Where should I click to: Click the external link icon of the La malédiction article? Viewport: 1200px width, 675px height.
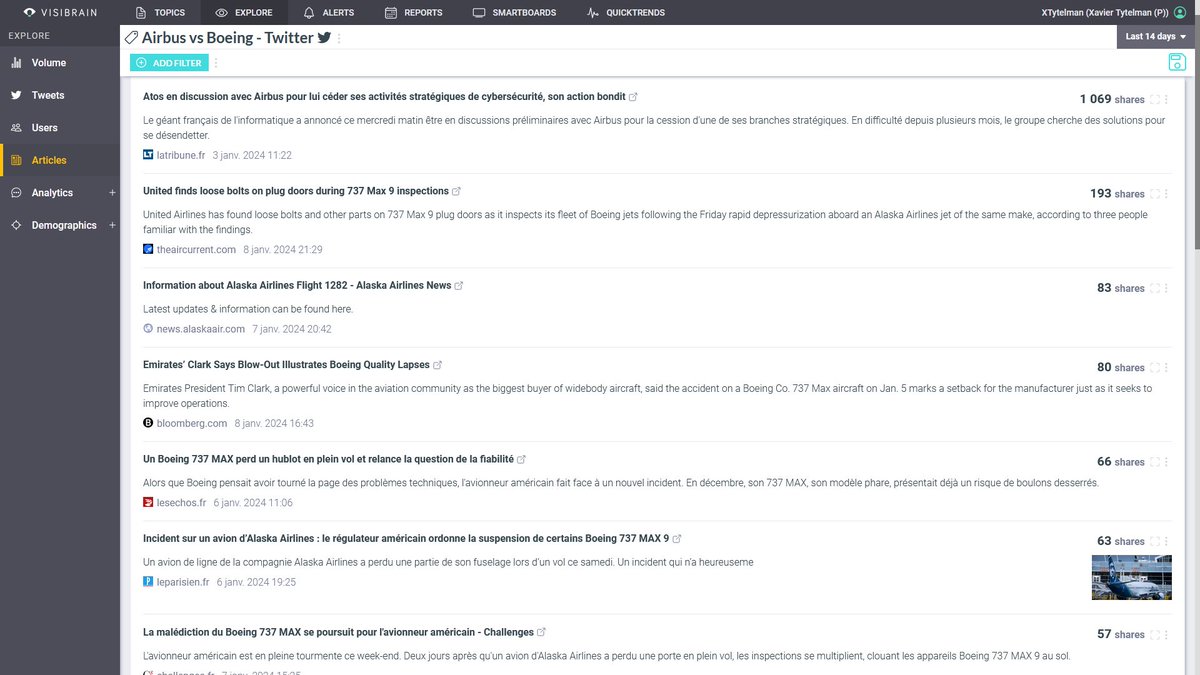point(542,633)
